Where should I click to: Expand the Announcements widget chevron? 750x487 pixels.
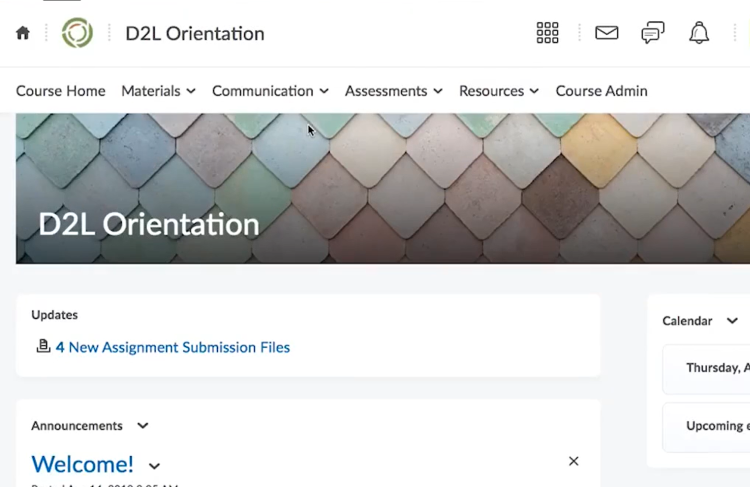point(143,426)
